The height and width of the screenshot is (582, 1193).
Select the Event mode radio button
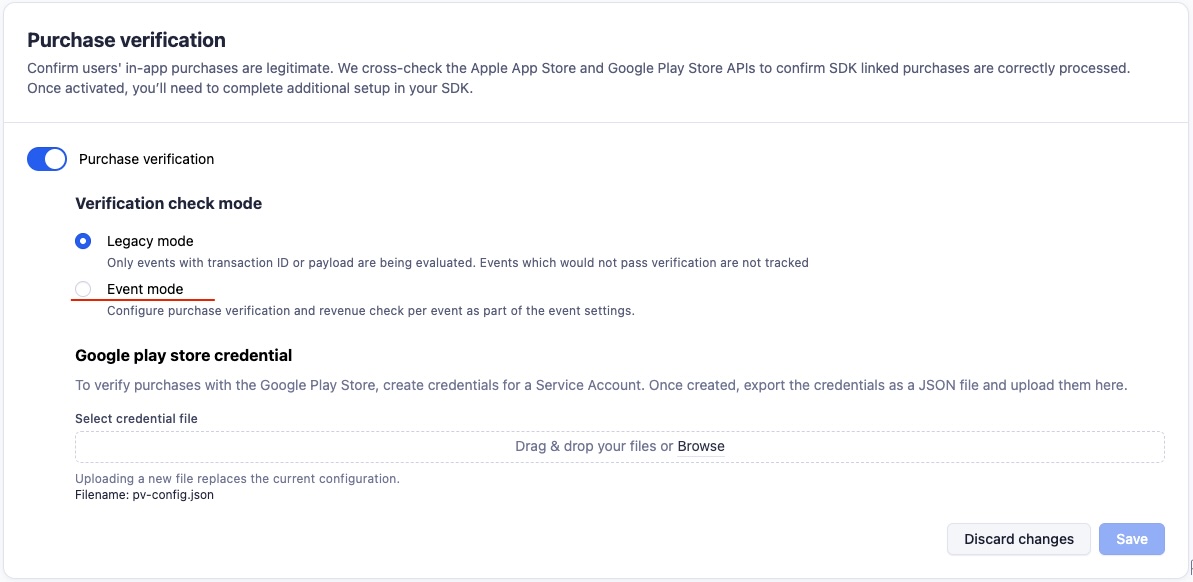point(84,289)
